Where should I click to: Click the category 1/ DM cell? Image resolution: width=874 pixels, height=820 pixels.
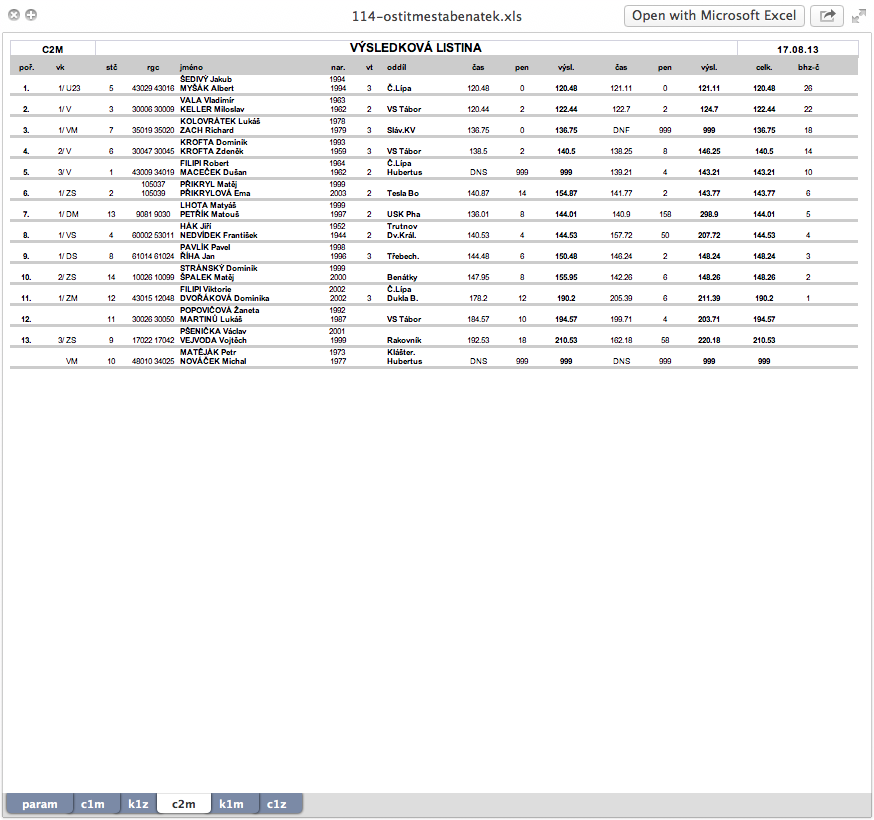coord(68,214)
